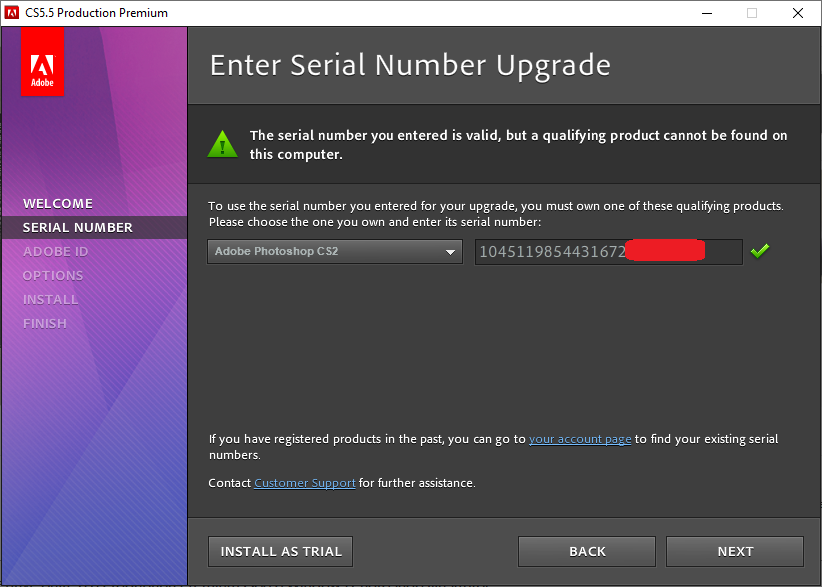The height and width of the screenshot is (587, 822).
Task: Select the Adobe ID step
Action: [x=56, y=251]
